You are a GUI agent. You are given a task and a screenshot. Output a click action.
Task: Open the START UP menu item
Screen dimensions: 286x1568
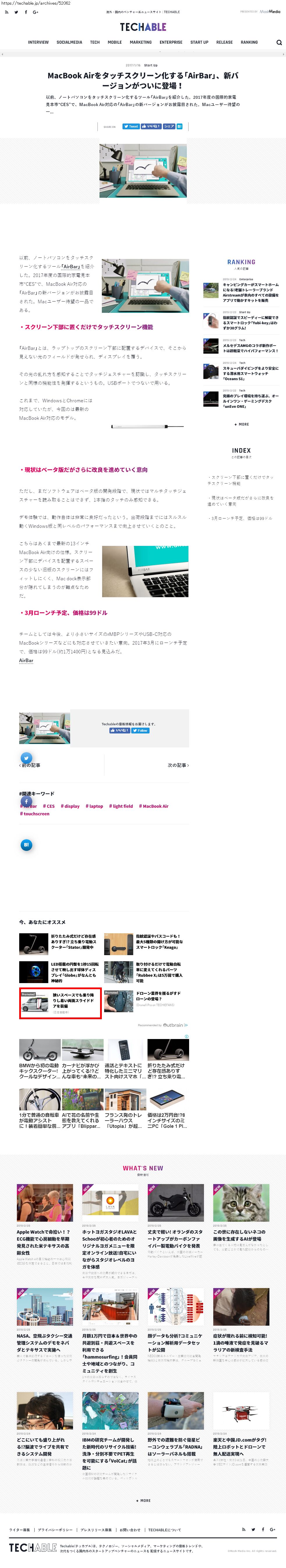[199, 43]
